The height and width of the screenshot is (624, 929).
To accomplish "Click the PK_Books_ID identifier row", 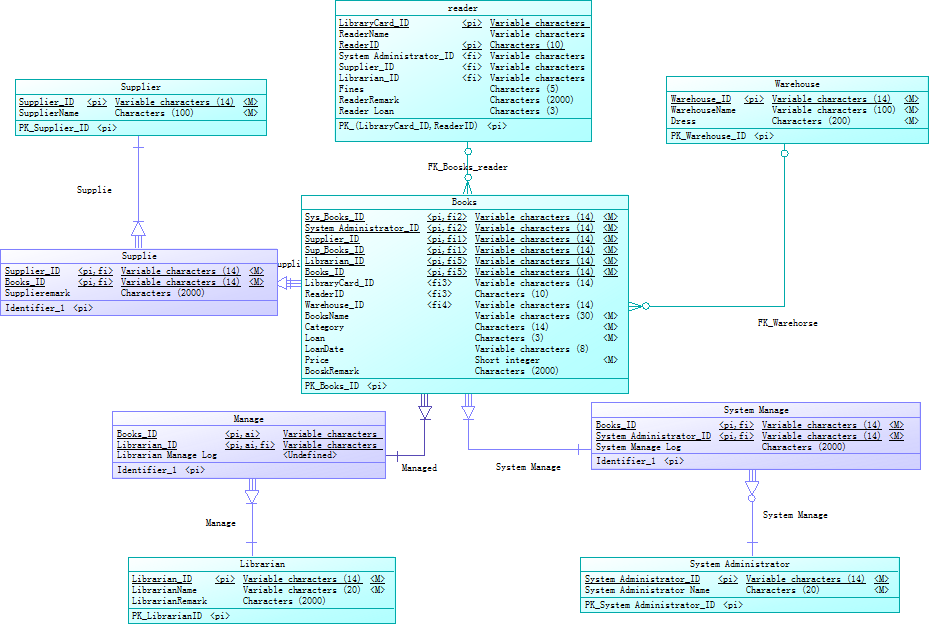I will click(345, 385).
